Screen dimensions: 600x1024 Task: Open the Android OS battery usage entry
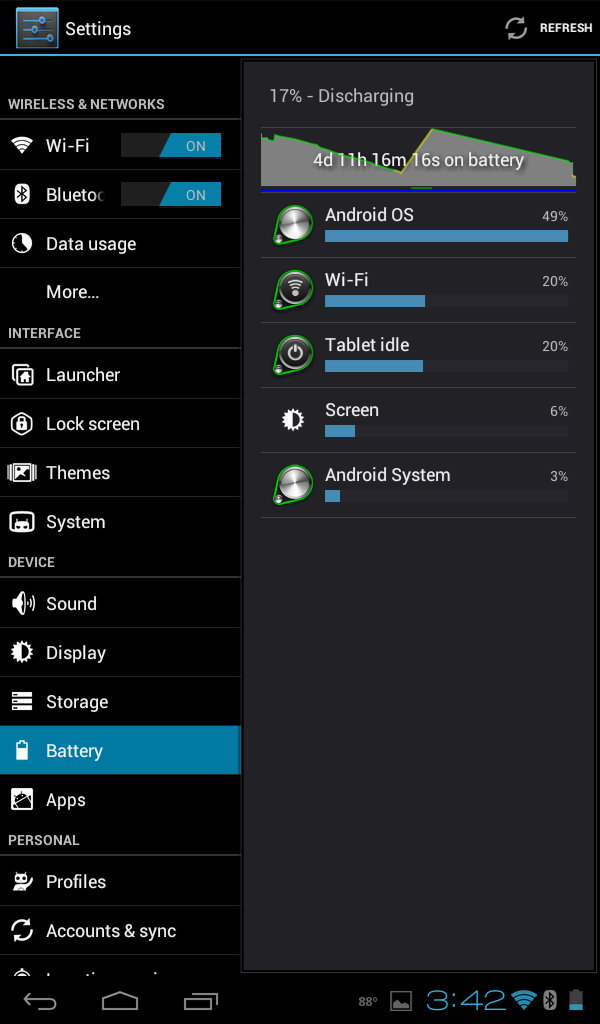pos(418,225)
